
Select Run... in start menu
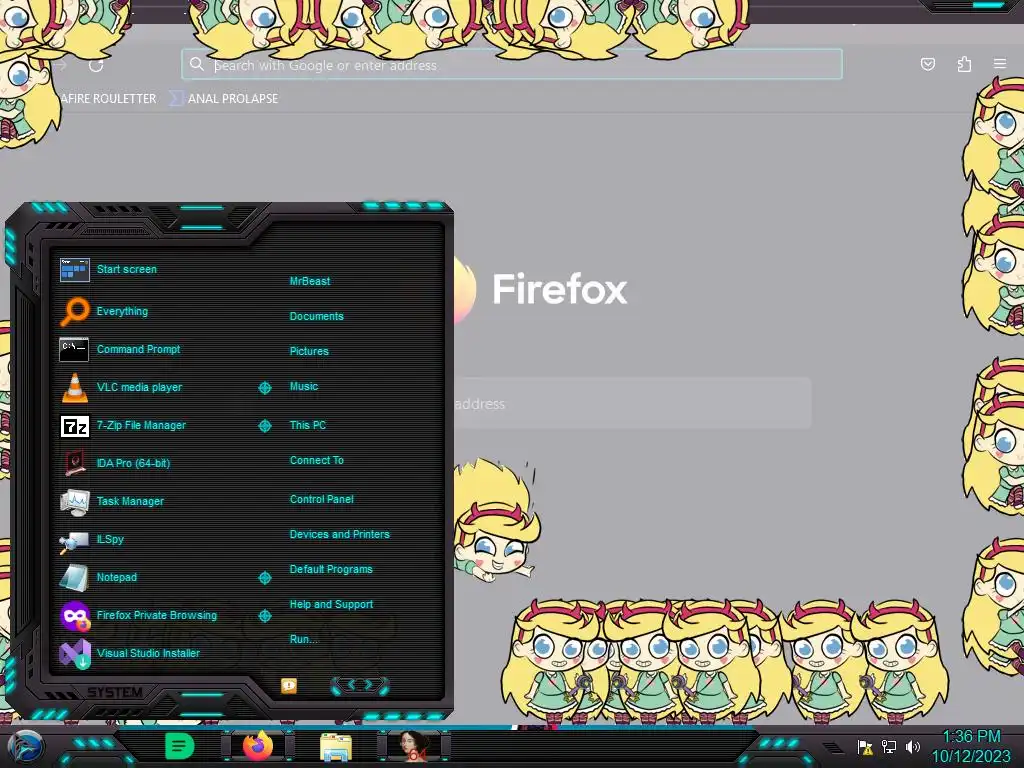click(304, 639)
